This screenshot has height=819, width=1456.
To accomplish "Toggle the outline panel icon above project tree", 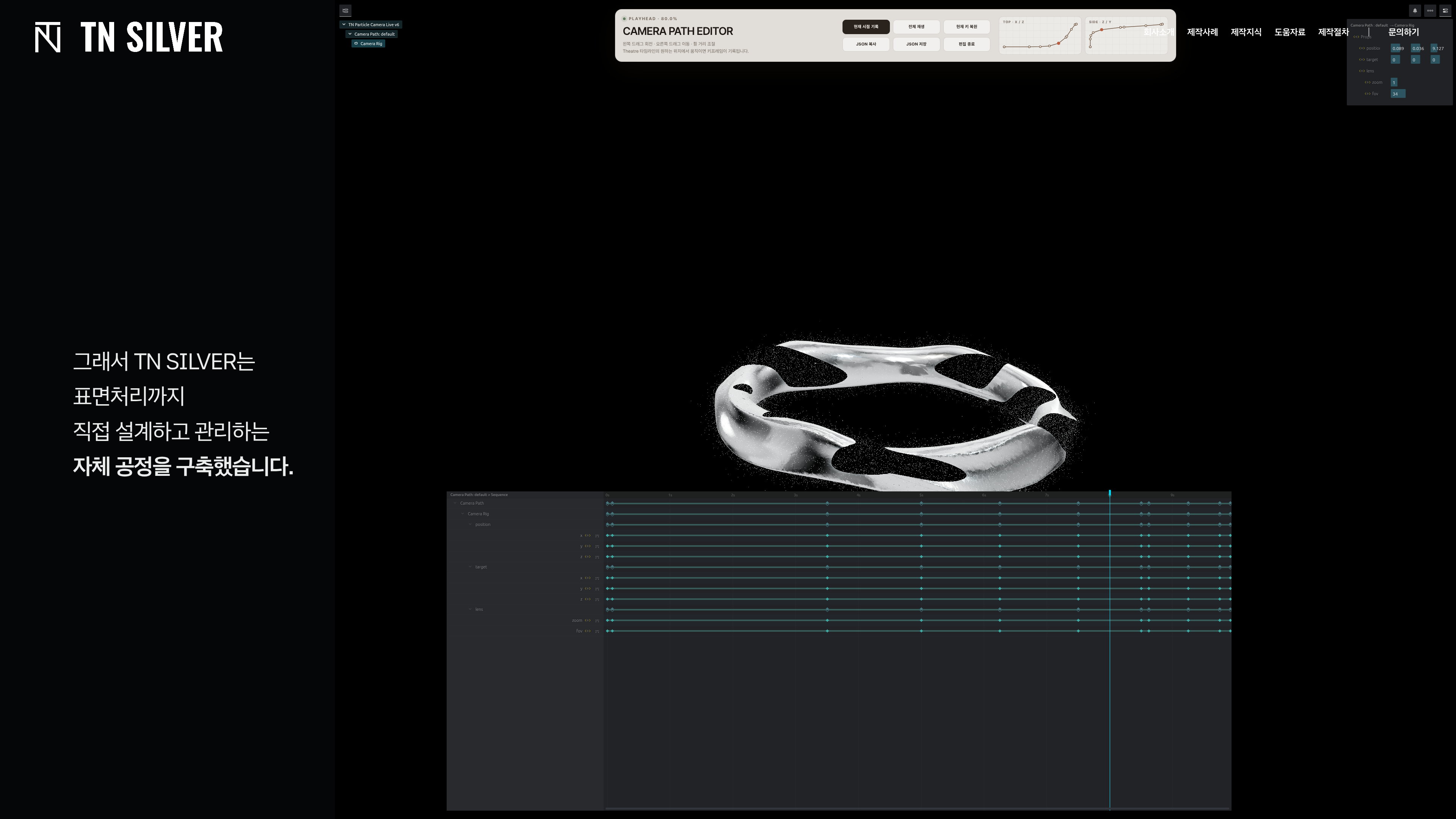I will [x=345, y=10].
